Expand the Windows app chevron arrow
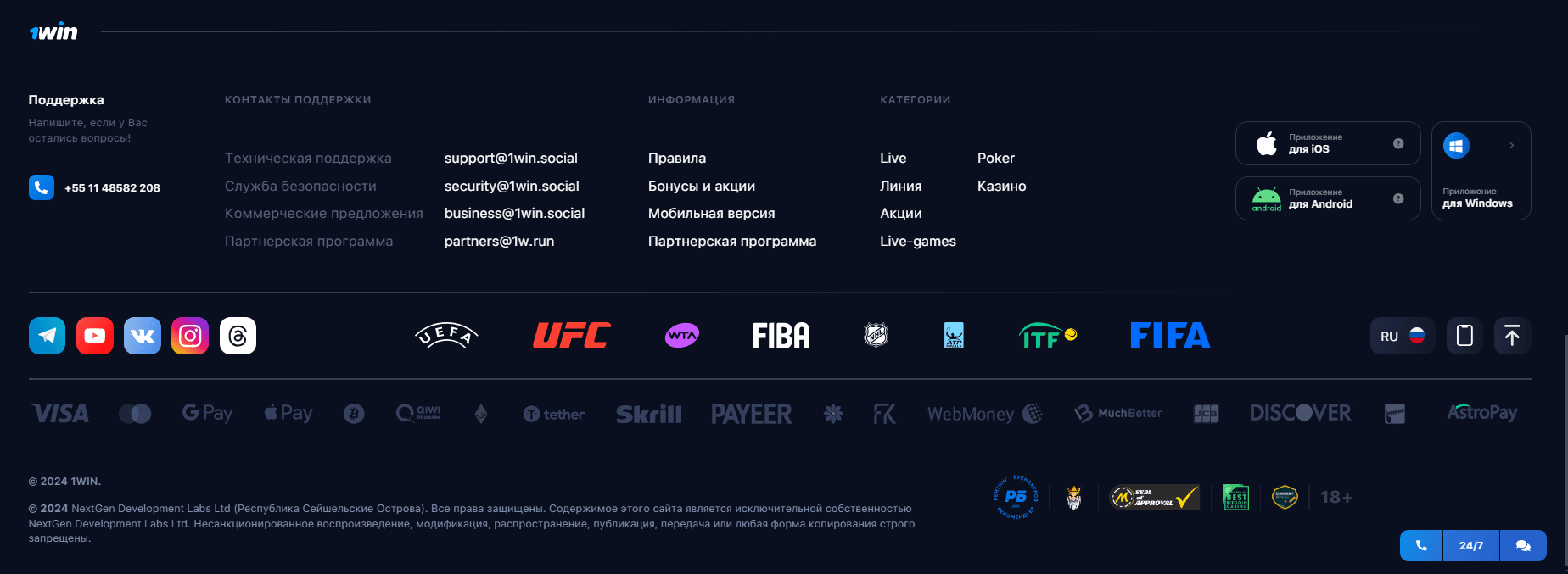This screenshot has height=574, width=1568. pyautogui.click(x=1511, y=146)
